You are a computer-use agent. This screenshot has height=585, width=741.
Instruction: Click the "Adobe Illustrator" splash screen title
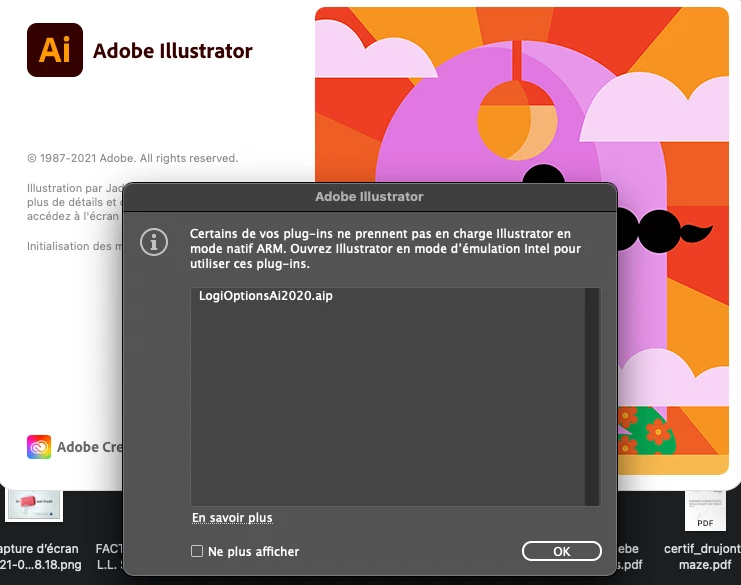pyautogui.click(x=172, y=51)
